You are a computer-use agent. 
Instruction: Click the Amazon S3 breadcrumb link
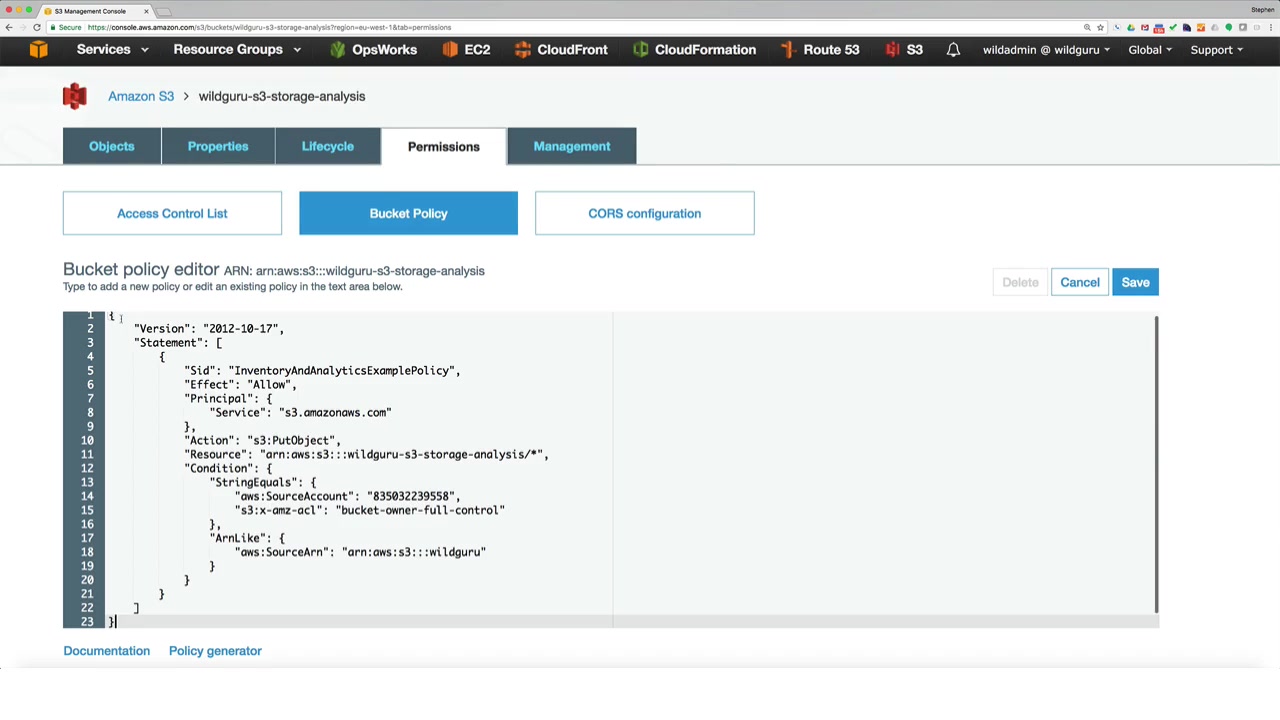tap(141, 96)
